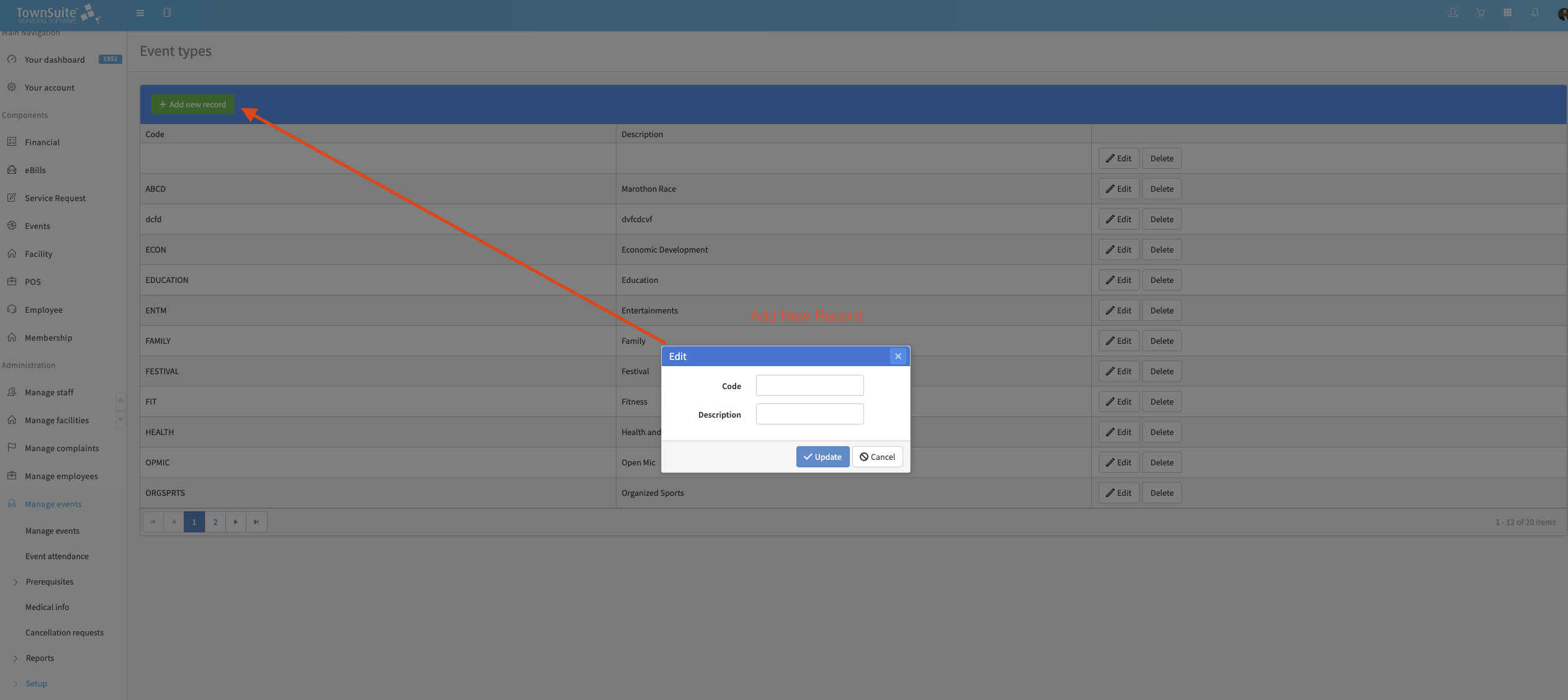The width and height of the screenshot is (1568, 700).
Task: Open Event attendance menu item
Action: [57, 556]
